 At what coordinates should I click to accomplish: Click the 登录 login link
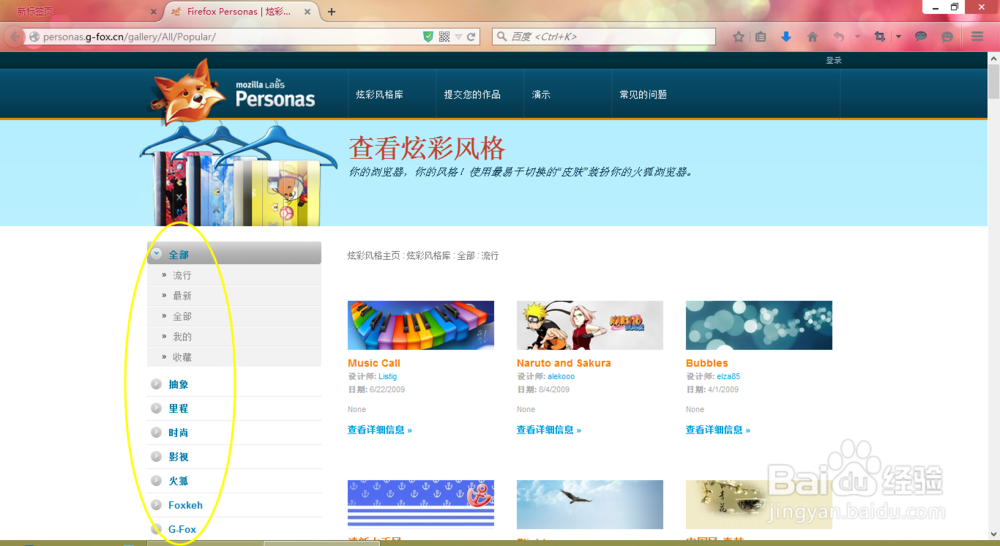[834, 61]
